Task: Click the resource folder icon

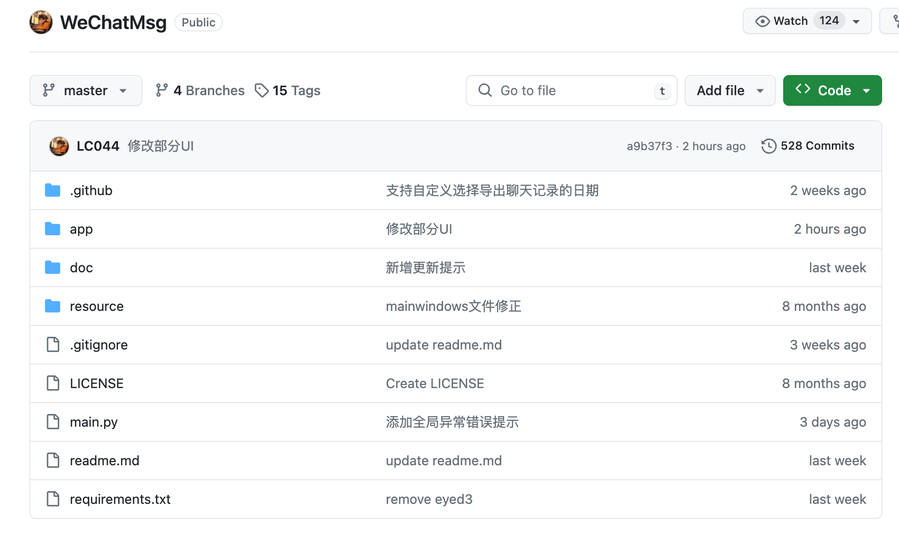Action: [x=53, y=306]
